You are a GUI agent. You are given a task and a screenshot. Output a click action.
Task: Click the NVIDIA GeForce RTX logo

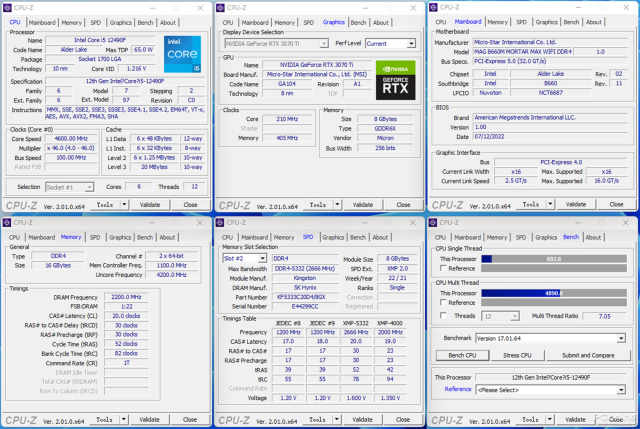pos(396,80)
